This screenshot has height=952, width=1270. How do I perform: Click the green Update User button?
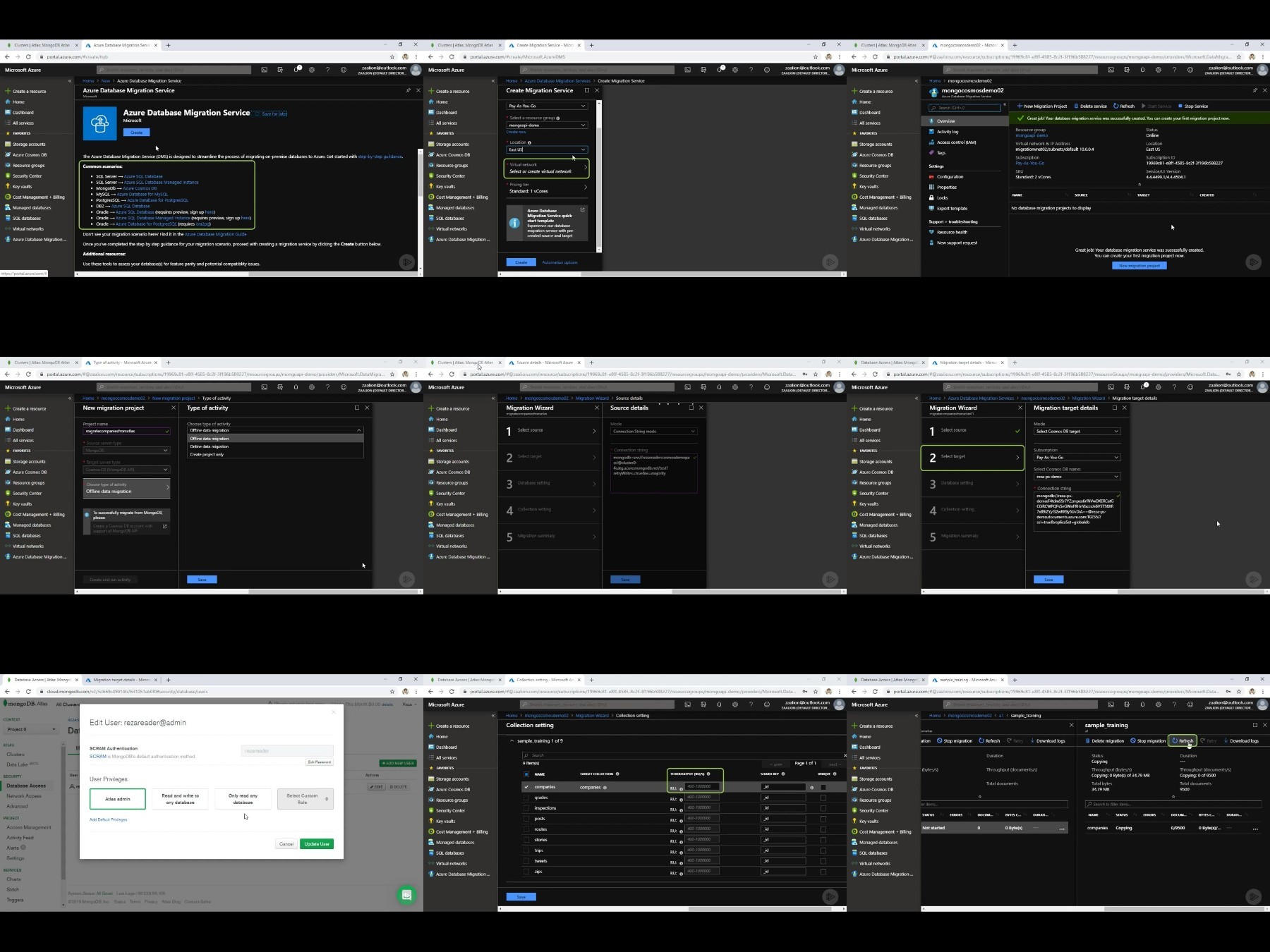tap(317, 844)
